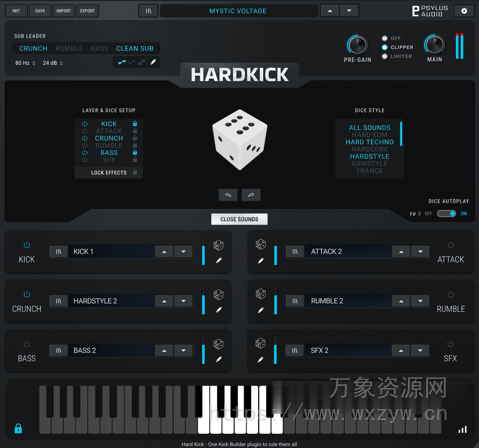This screenshot has width=479, height=448.
Task: Click the SAVE button
Action: [40, 11]
